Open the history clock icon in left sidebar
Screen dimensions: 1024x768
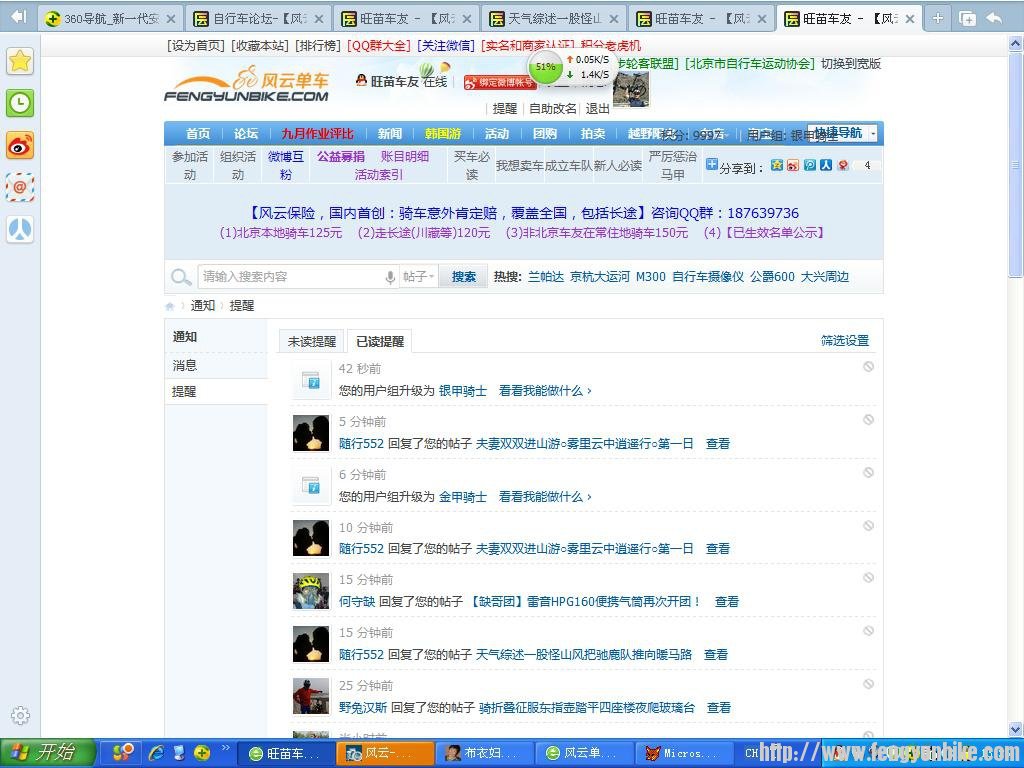coord(19,103)
